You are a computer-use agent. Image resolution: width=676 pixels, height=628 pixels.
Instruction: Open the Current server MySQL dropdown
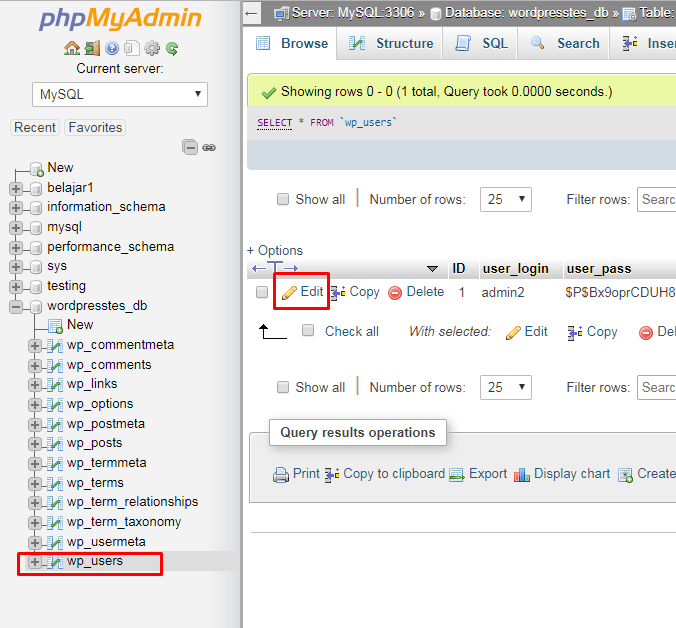120,94
